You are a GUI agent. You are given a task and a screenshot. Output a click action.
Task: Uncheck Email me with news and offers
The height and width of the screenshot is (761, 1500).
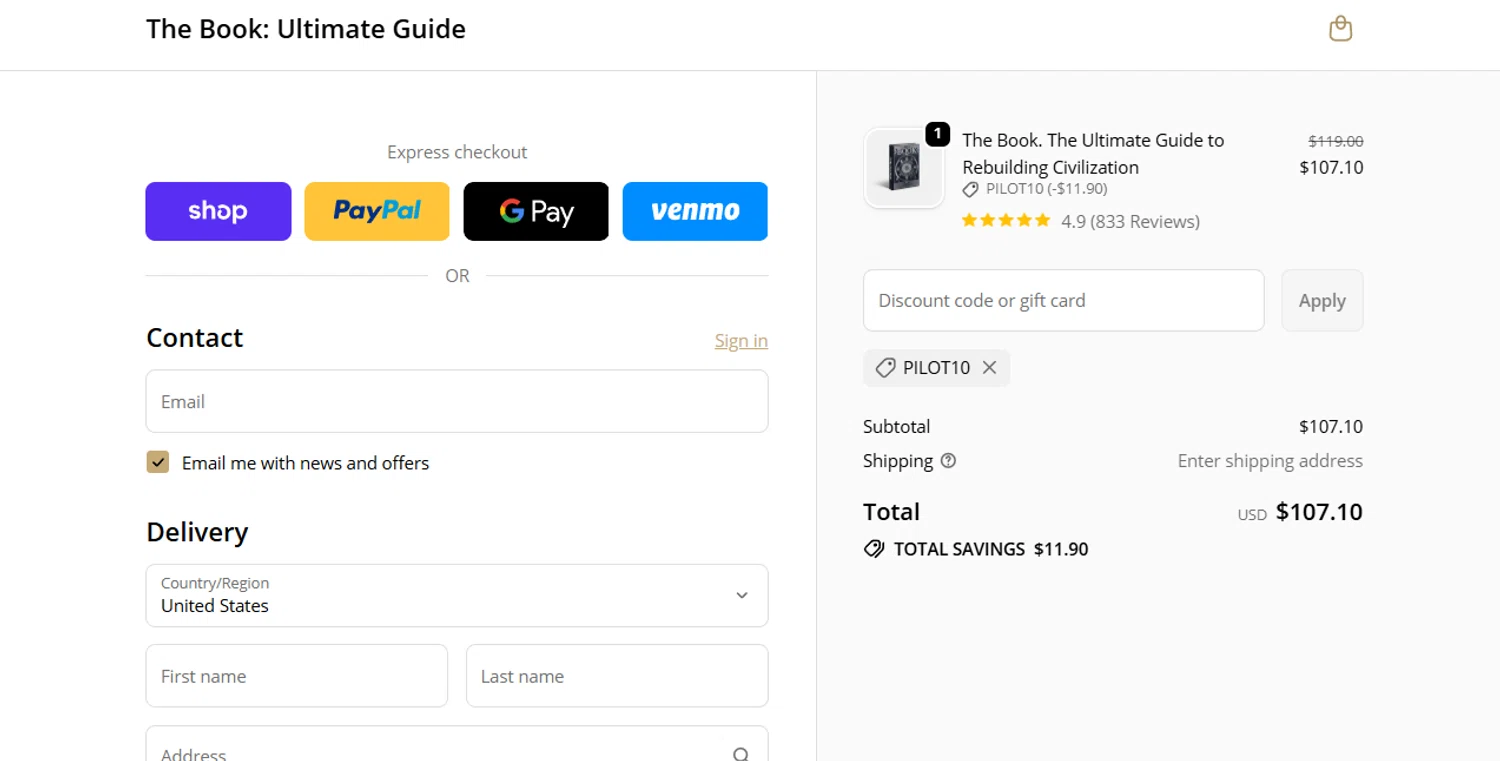coord(158,462)
